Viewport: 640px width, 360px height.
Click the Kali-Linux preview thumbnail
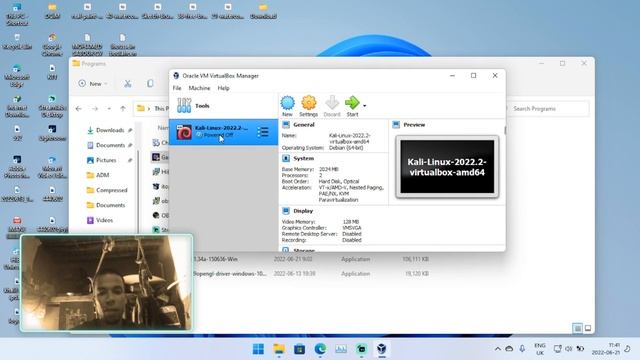tap(447, 167)
